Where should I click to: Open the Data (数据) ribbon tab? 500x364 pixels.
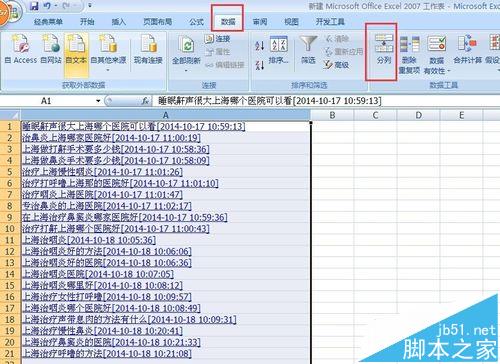[228, 22]
